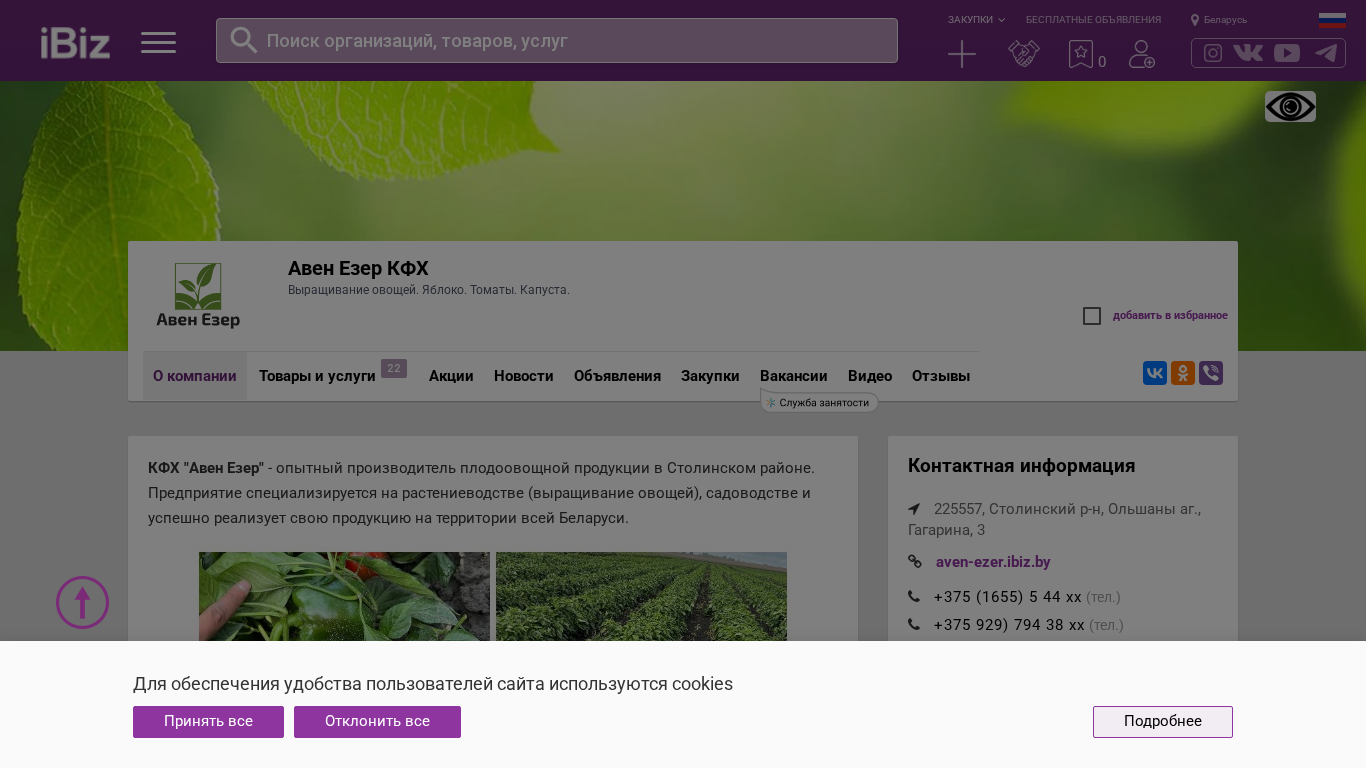Expand the Закупки dropdown

pos(976,20)
